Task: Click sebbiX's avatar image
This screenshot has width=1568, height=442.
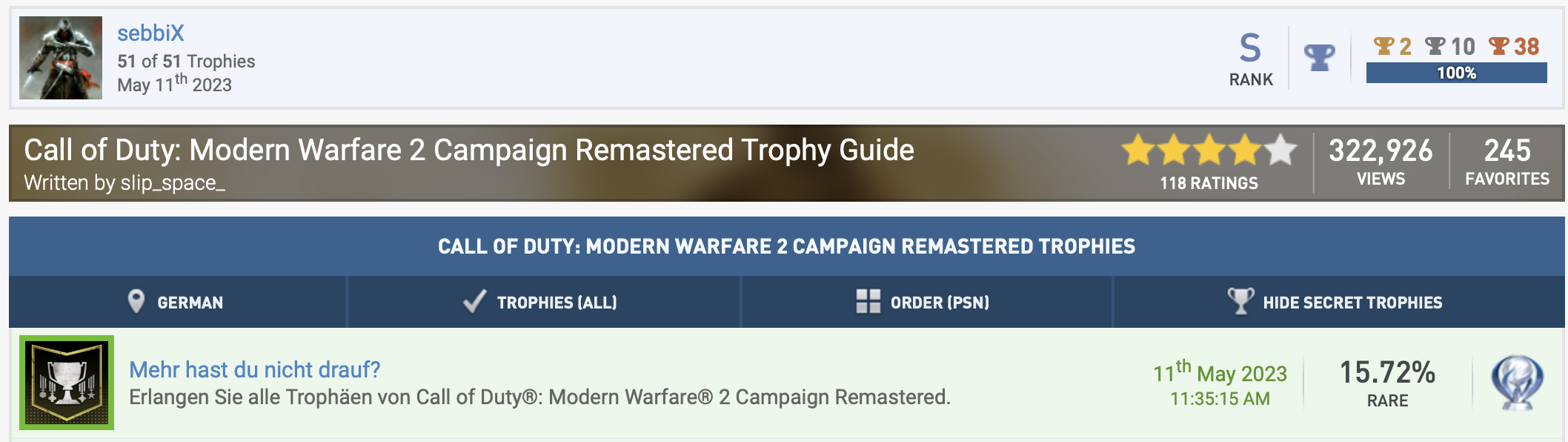Action: (61, 58)
